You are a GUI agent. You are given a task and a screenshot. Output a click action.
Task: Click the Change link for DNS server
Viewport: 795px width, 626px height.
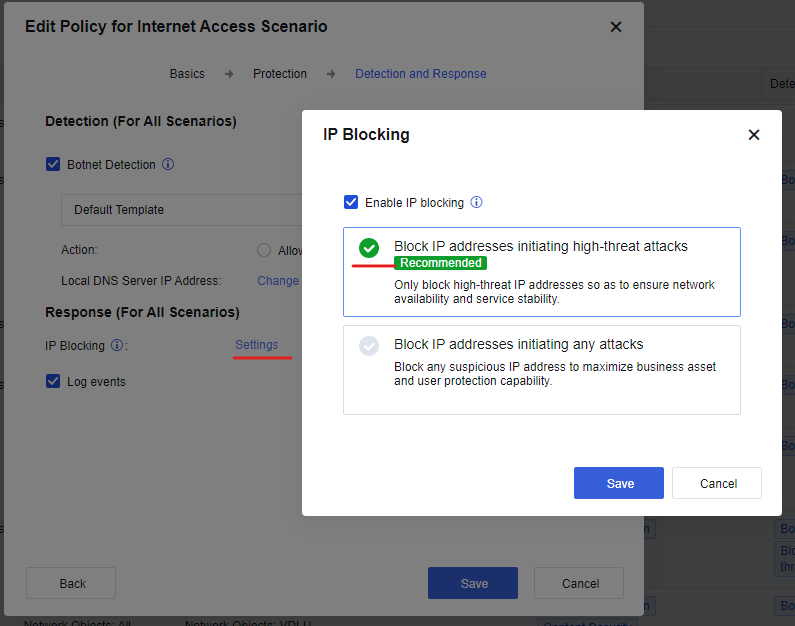[278, 280]
